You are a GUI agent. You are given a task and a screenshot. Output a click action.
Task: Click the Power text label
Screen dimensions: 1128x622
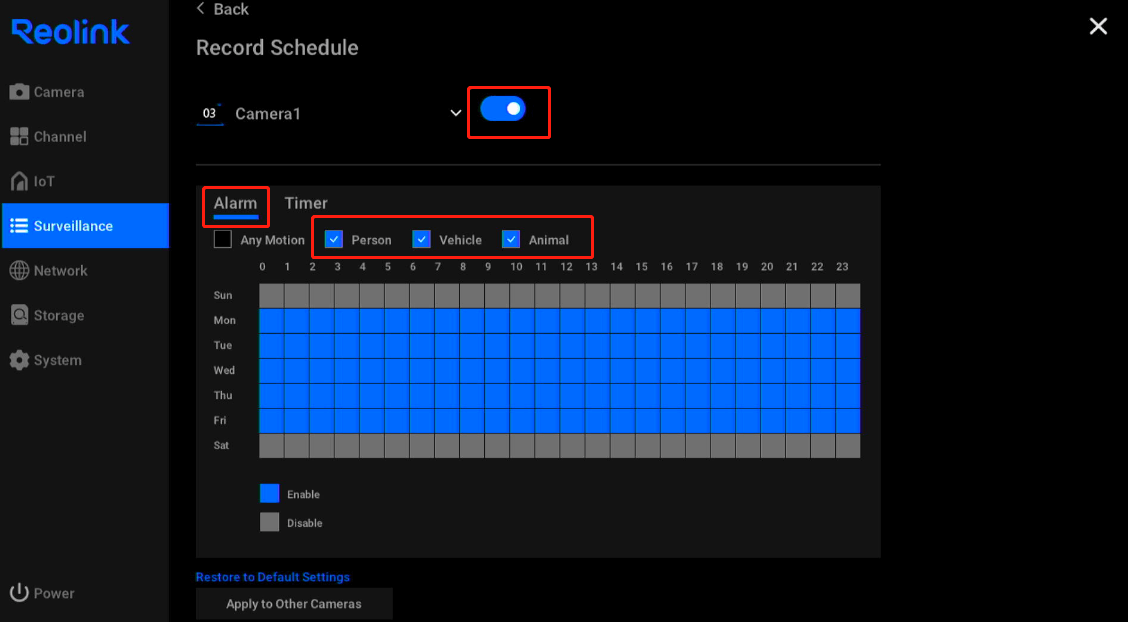[x=54, y=593]
